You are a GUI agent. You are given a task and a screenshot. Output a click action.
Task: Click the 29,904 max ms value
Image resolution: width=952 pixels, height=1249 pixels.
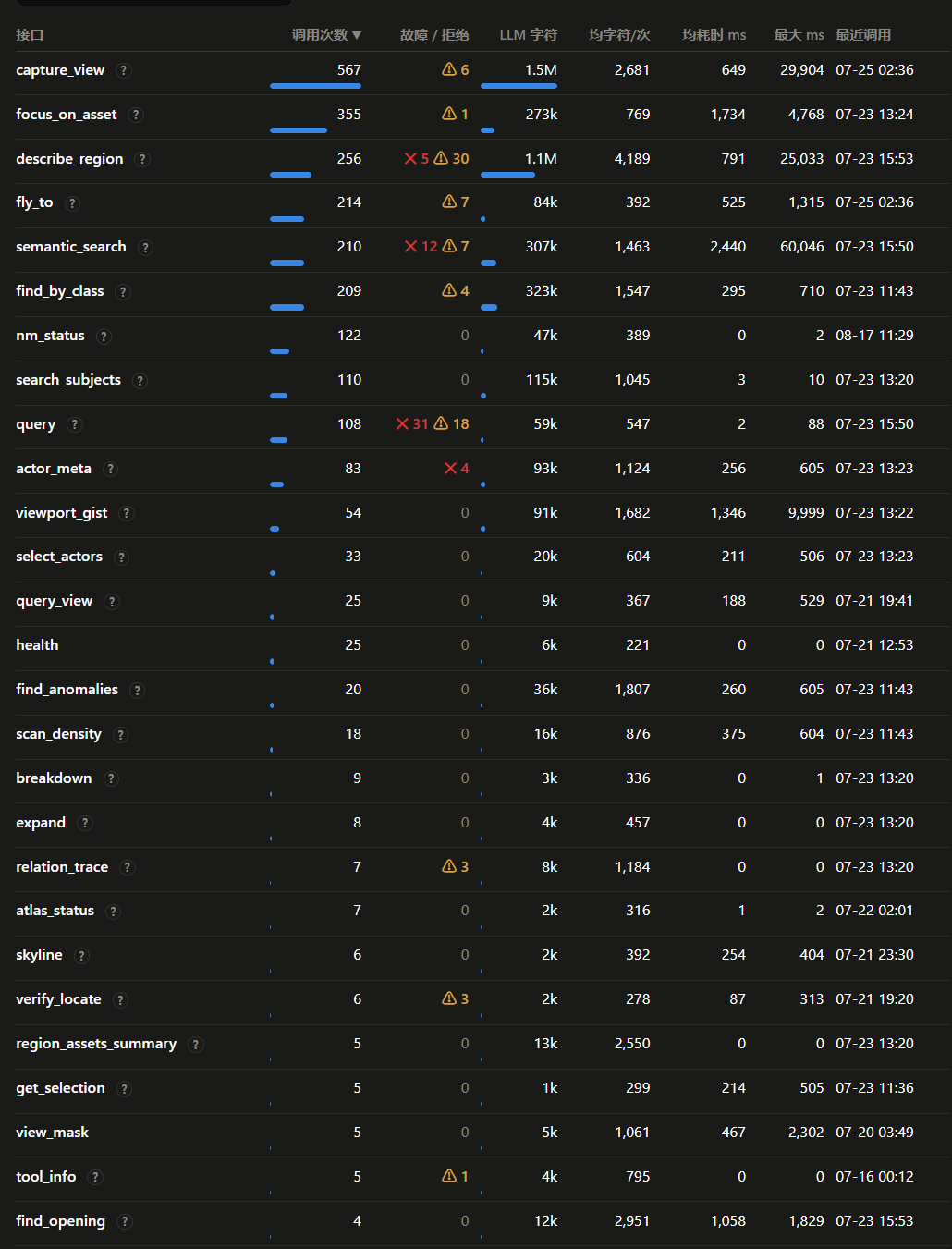(x=802, y=70)
